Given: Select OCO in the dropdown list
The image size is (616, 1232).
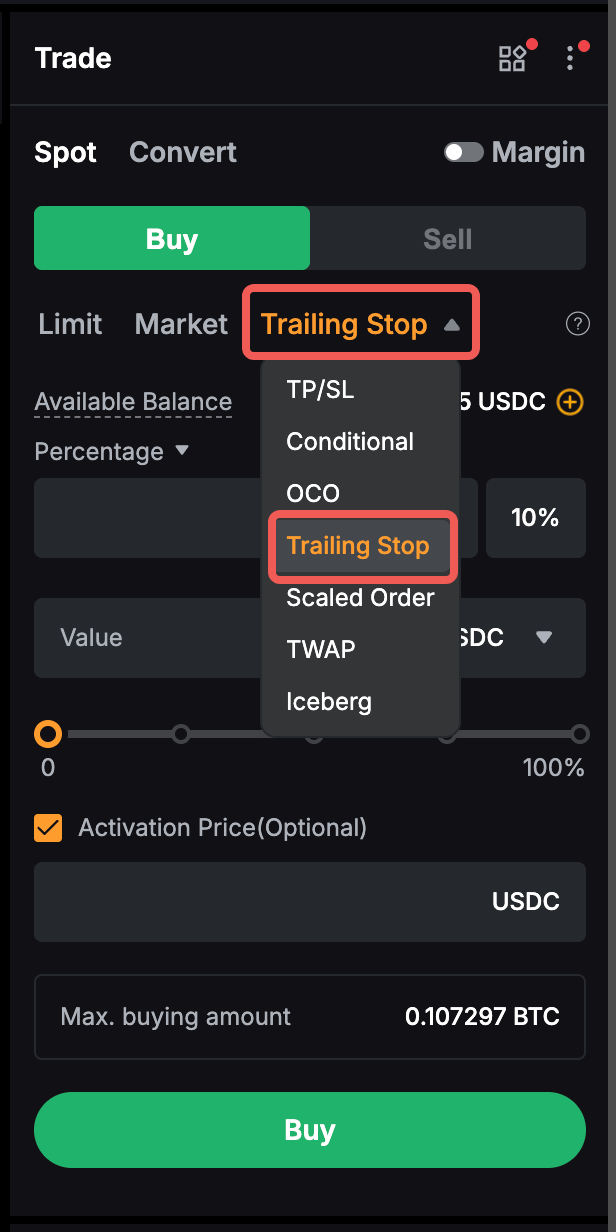Looking at the screenshot, I should pyautogui.click(x=313, y=494).
